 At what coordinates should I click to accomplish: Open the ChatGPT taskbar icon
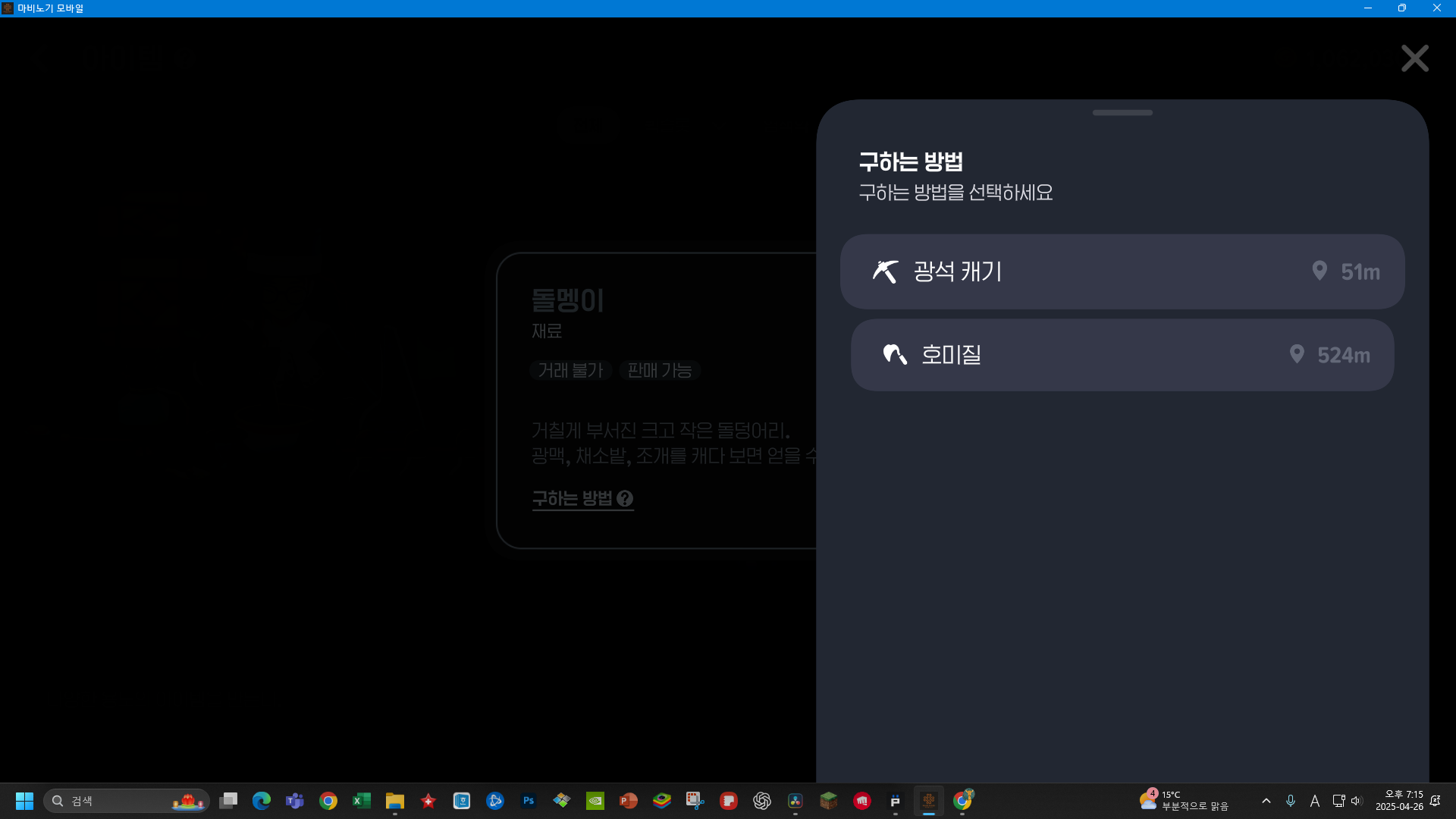[762, 801]
